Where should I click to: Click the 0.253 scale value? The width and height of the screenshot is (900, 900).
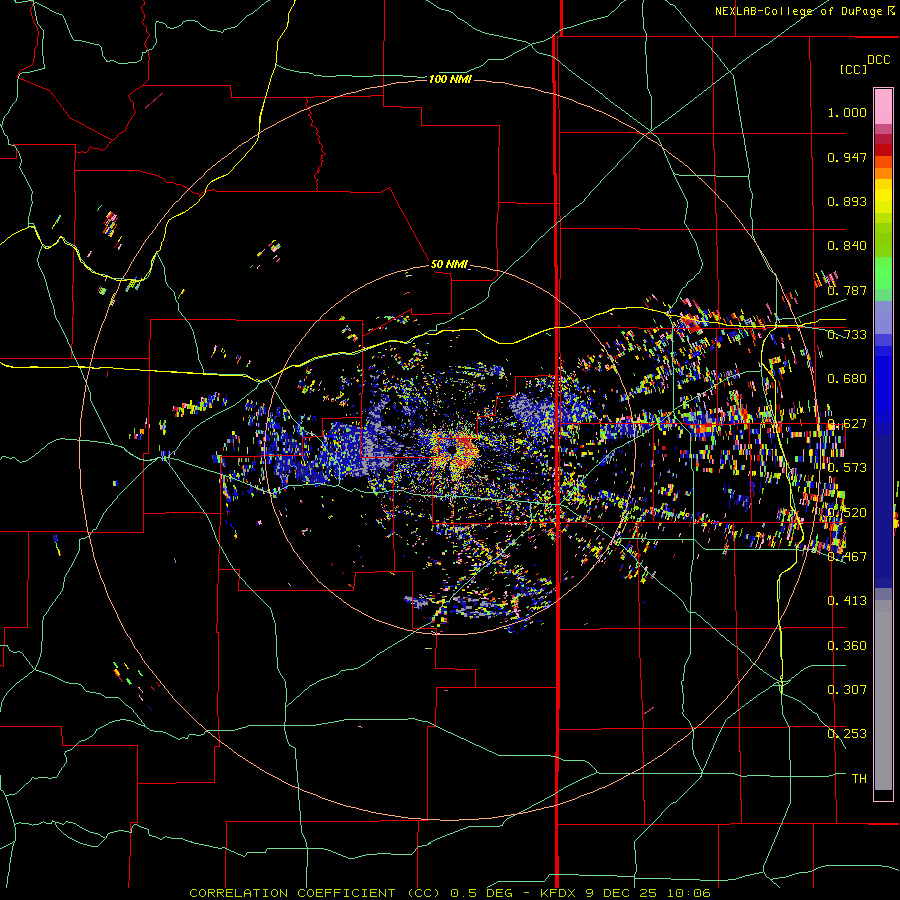(847, 734)
